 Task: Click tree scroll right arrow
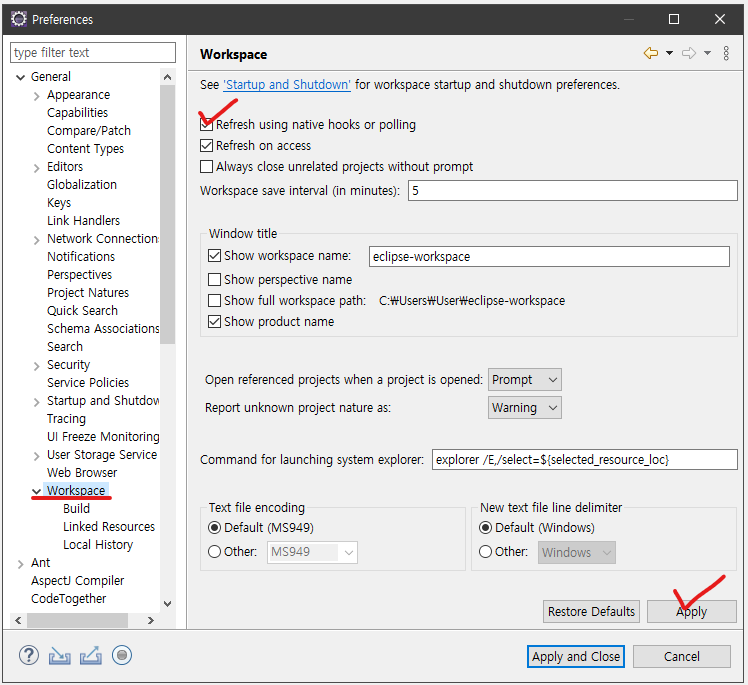click(151, 620)
